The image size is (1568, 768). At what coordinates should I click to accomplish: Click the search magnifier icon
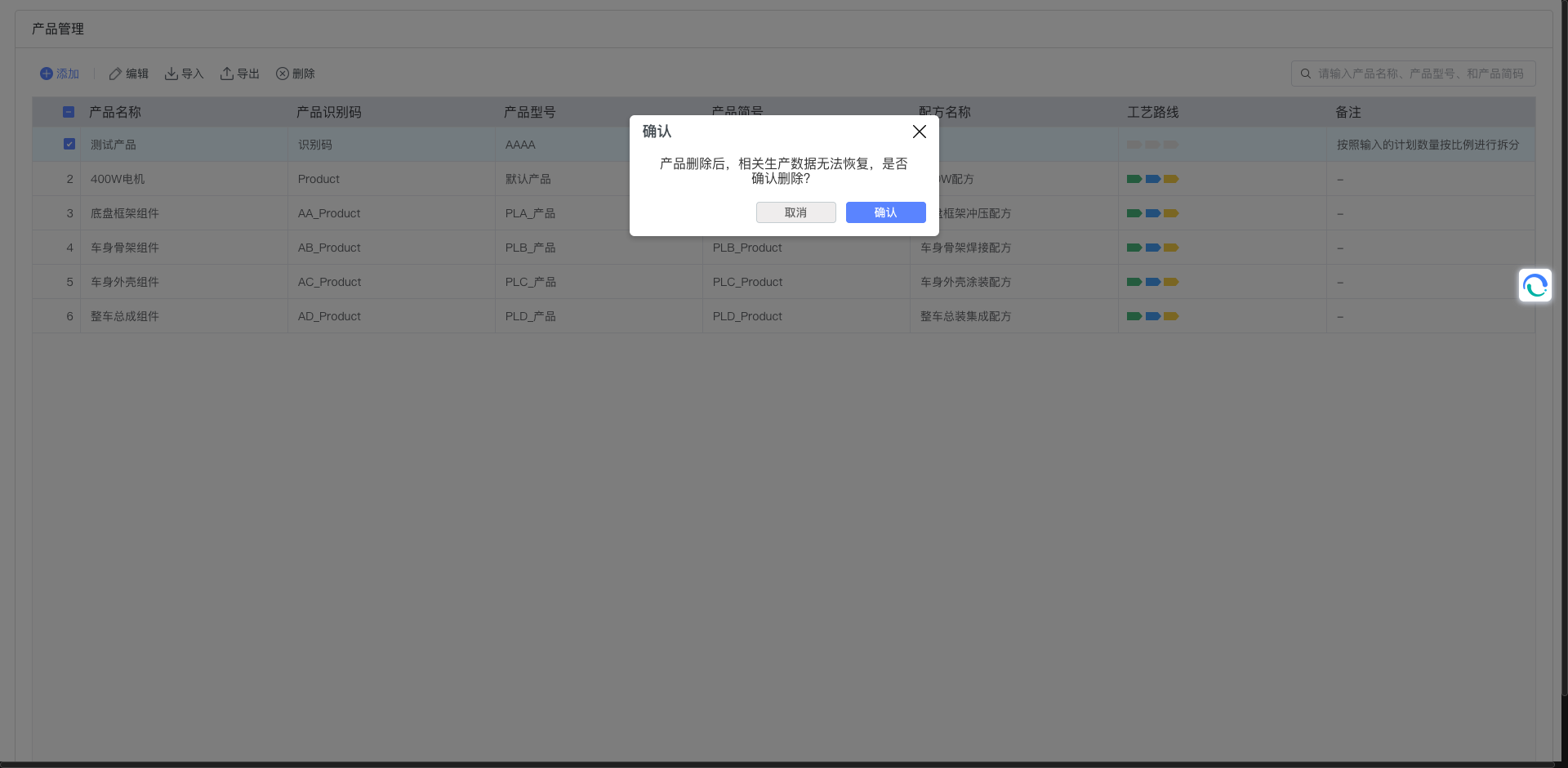1306,74
